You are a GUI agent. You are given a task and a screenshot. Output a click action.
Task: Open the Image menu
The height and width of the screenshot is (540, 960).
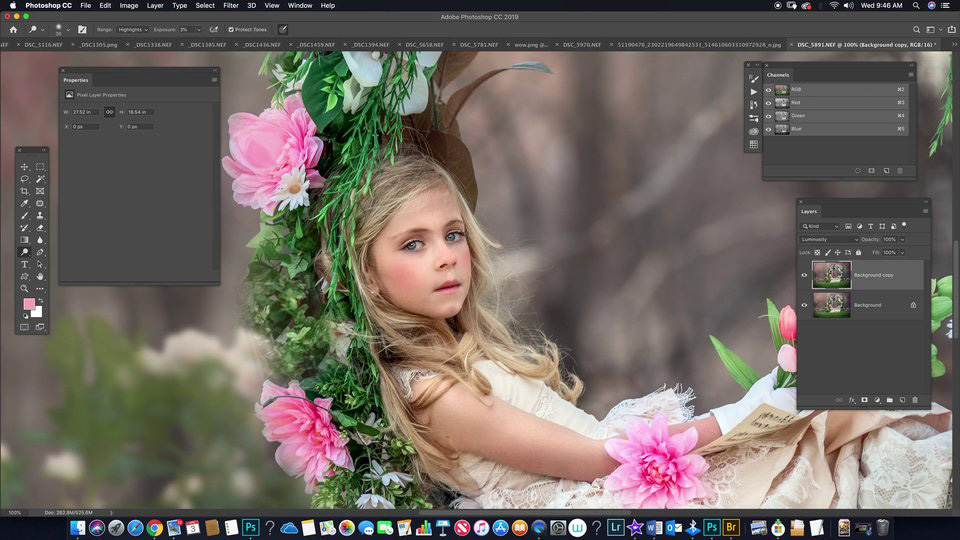tap(129, 6)
